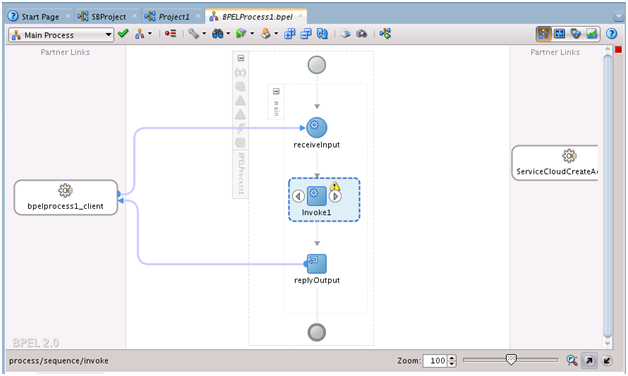The width and height of the screenshot is (628, 376).
Task: Click the red error marker in the right gutter
Action: [618, 50]
